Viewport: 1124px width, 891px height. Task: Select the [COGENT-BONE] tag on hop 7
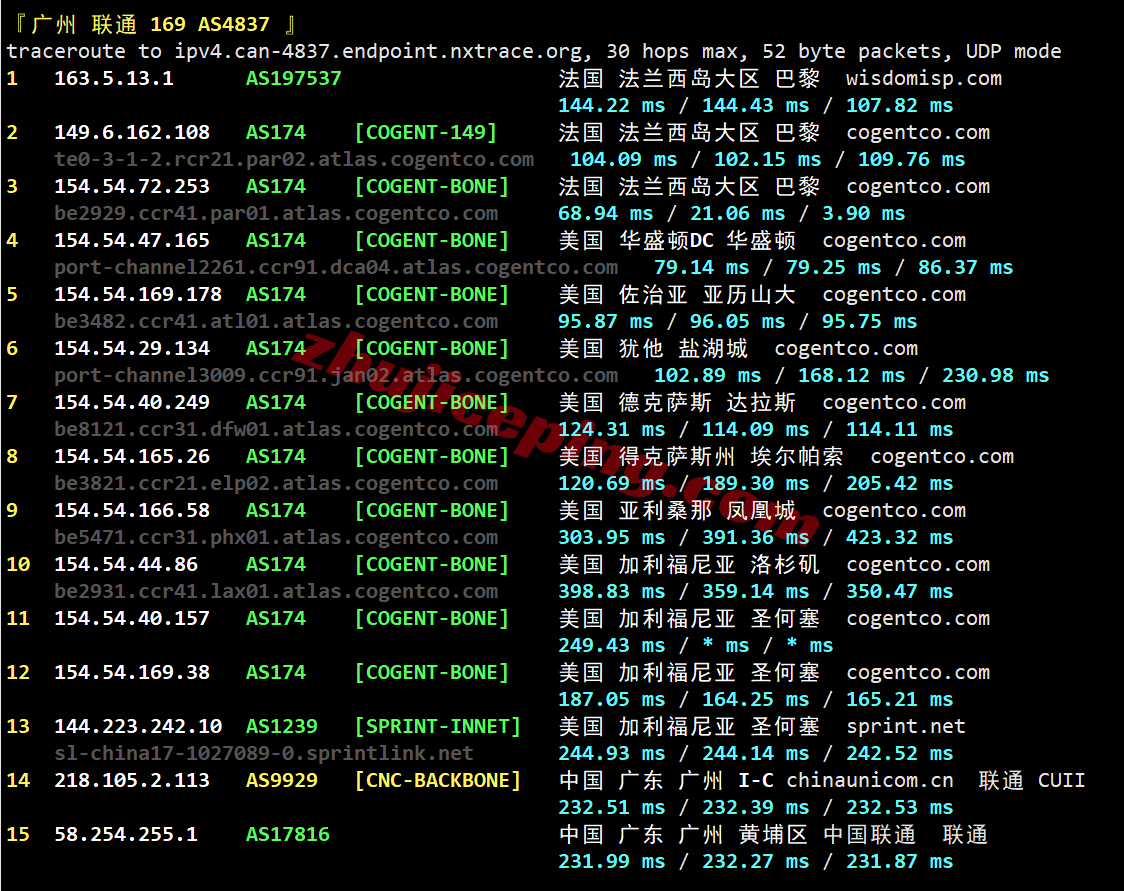(430, 402)
